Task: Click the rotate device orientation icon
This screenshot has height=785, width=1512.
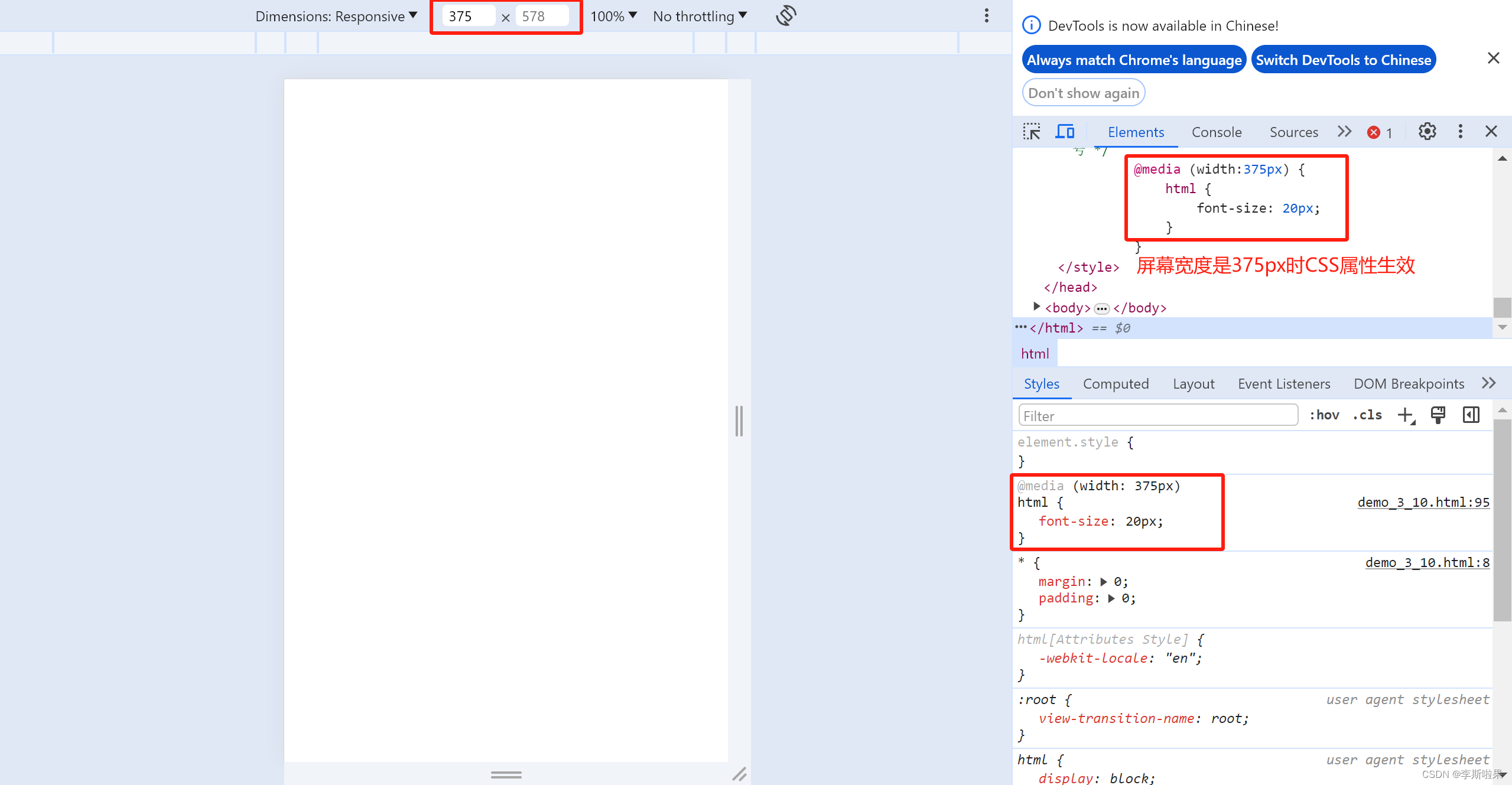Action: tap(786, 15)
